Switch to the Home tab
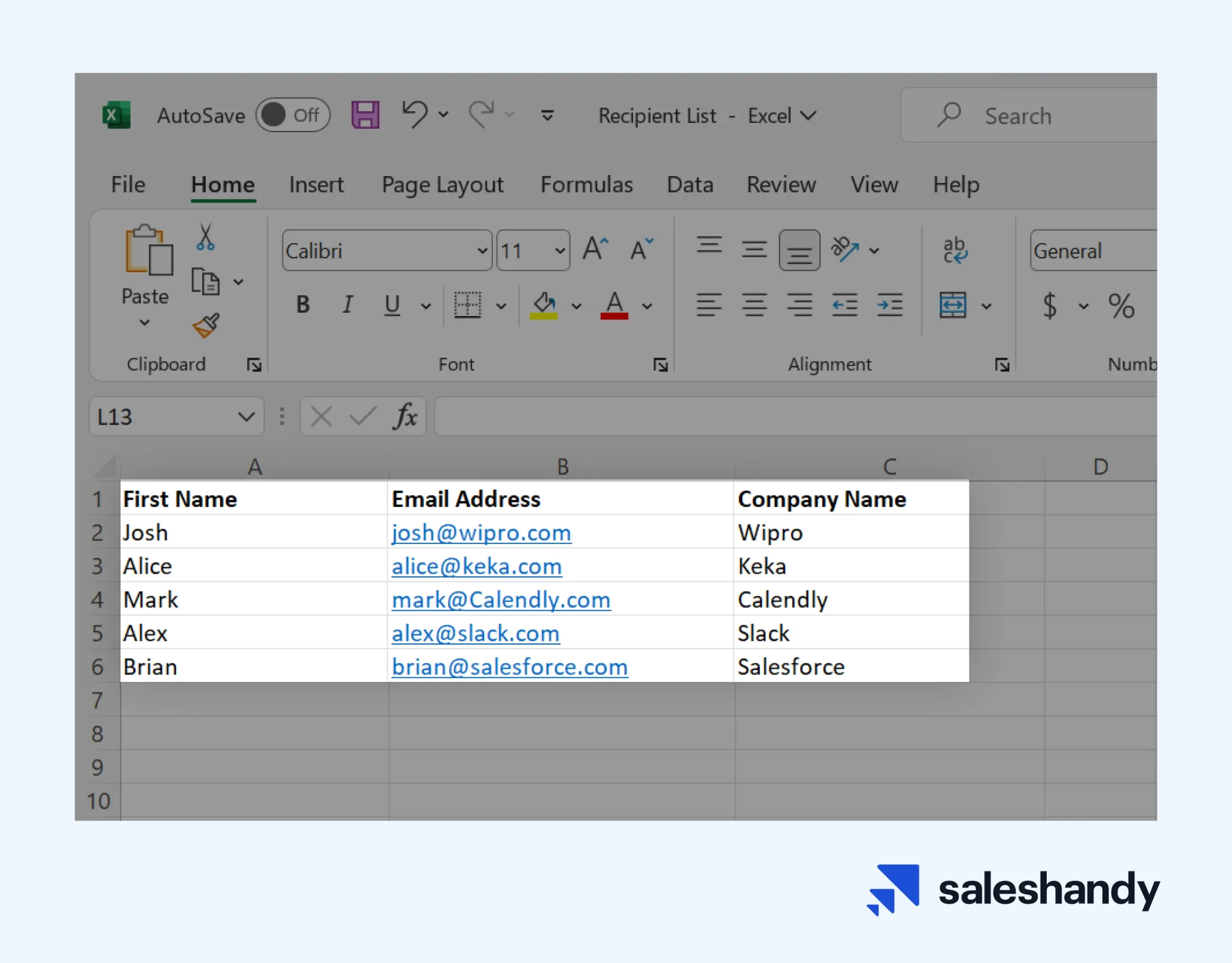 tap(223, 184)
